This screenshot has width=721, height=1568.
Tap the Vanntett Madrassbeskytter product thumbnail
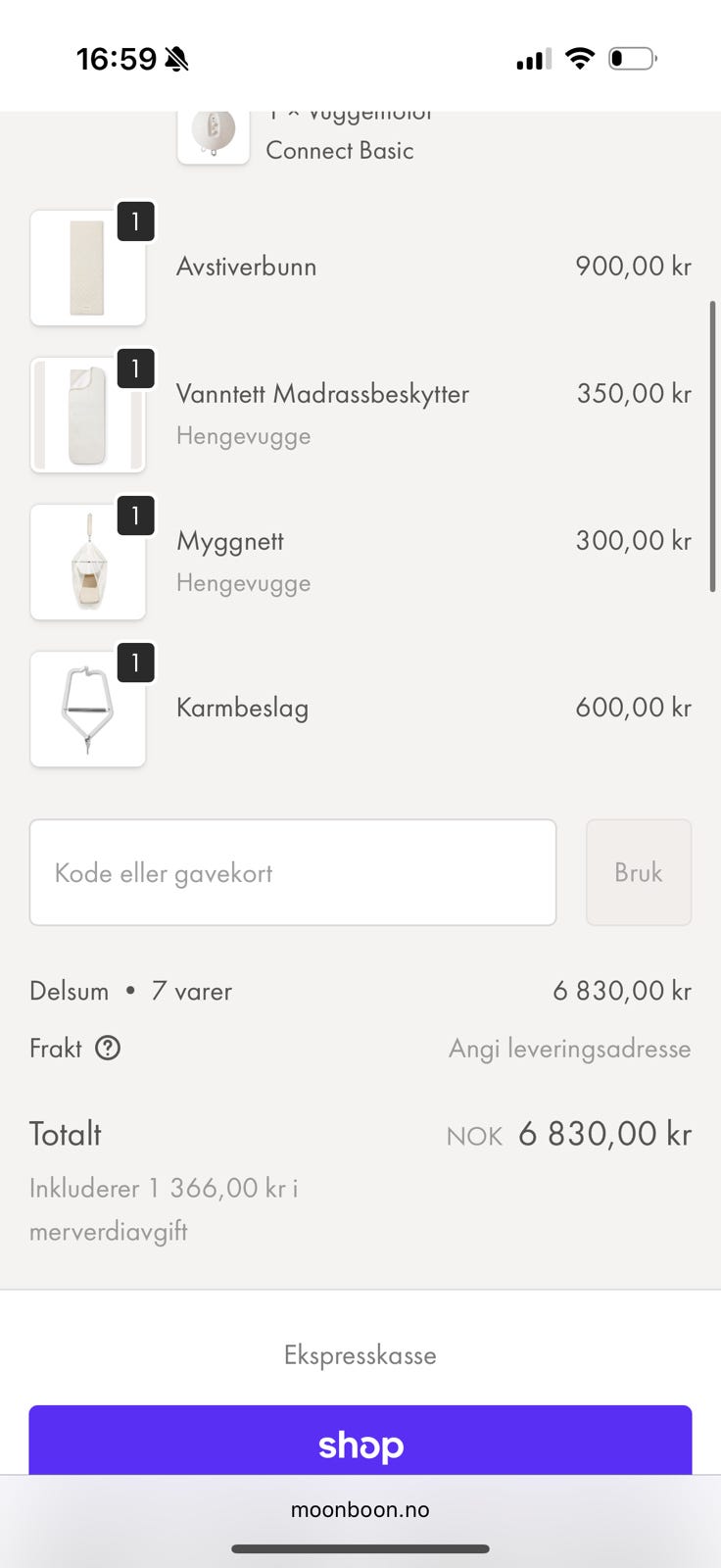pyautogui.click(x=88, y=415)
